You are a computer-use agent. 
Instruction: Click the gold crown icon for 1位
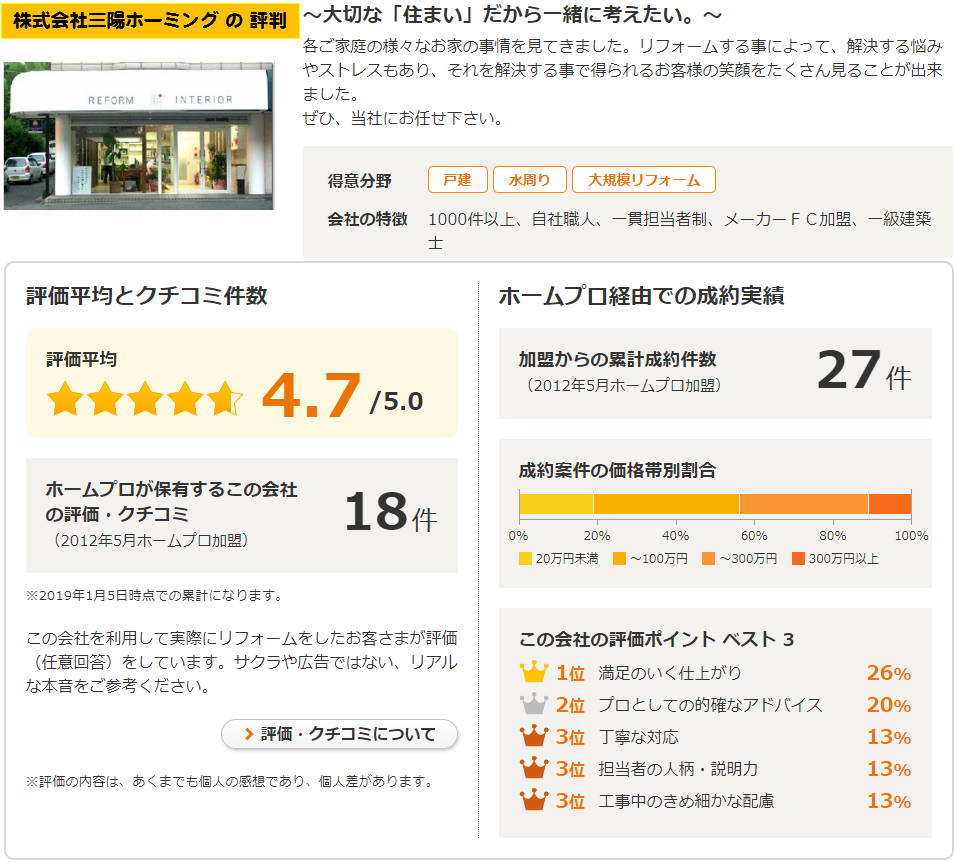click(533, 672)
